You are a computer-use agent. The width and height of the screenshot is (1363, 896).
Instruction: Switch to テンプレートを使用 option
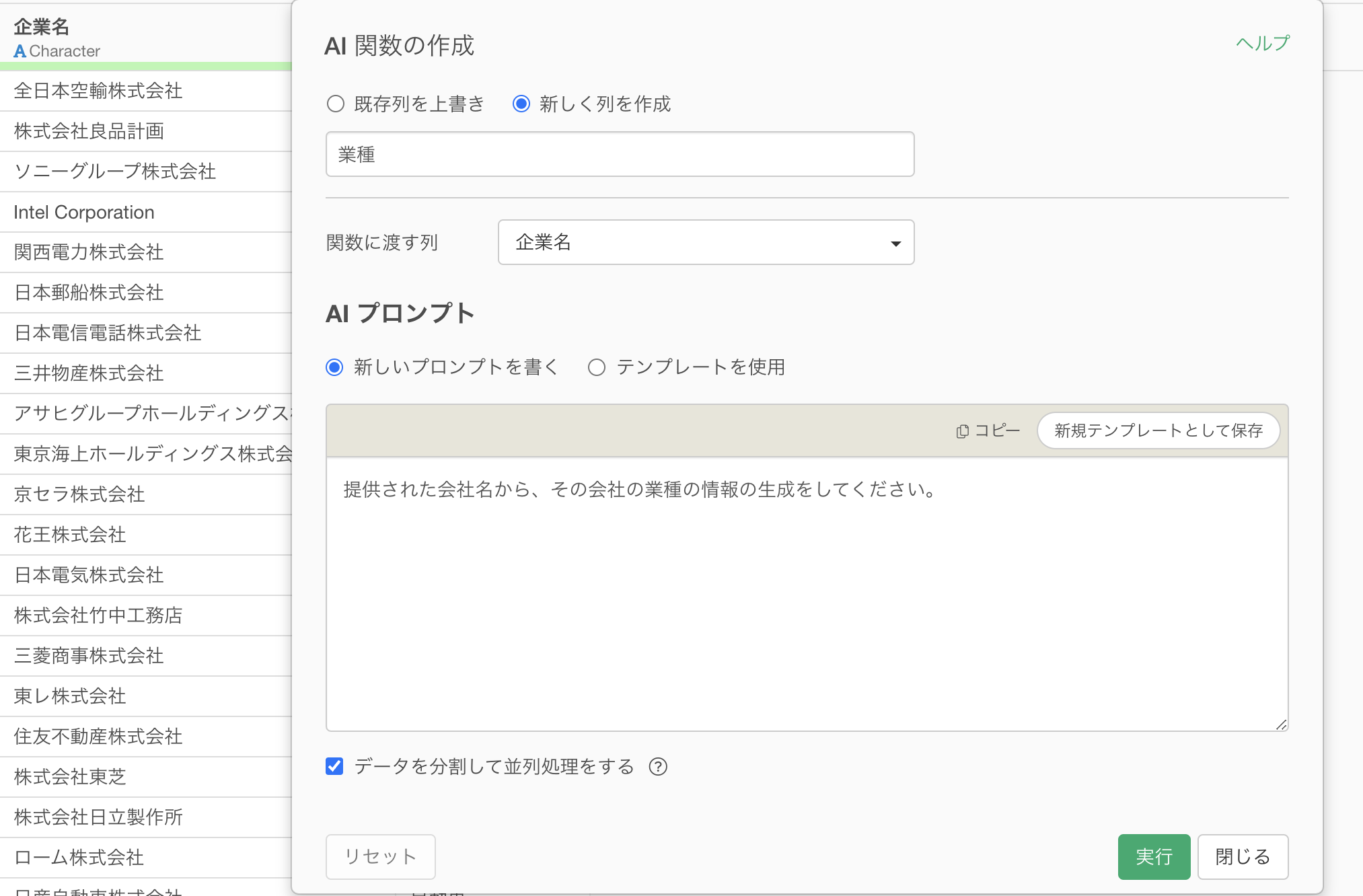coord(597,367)
